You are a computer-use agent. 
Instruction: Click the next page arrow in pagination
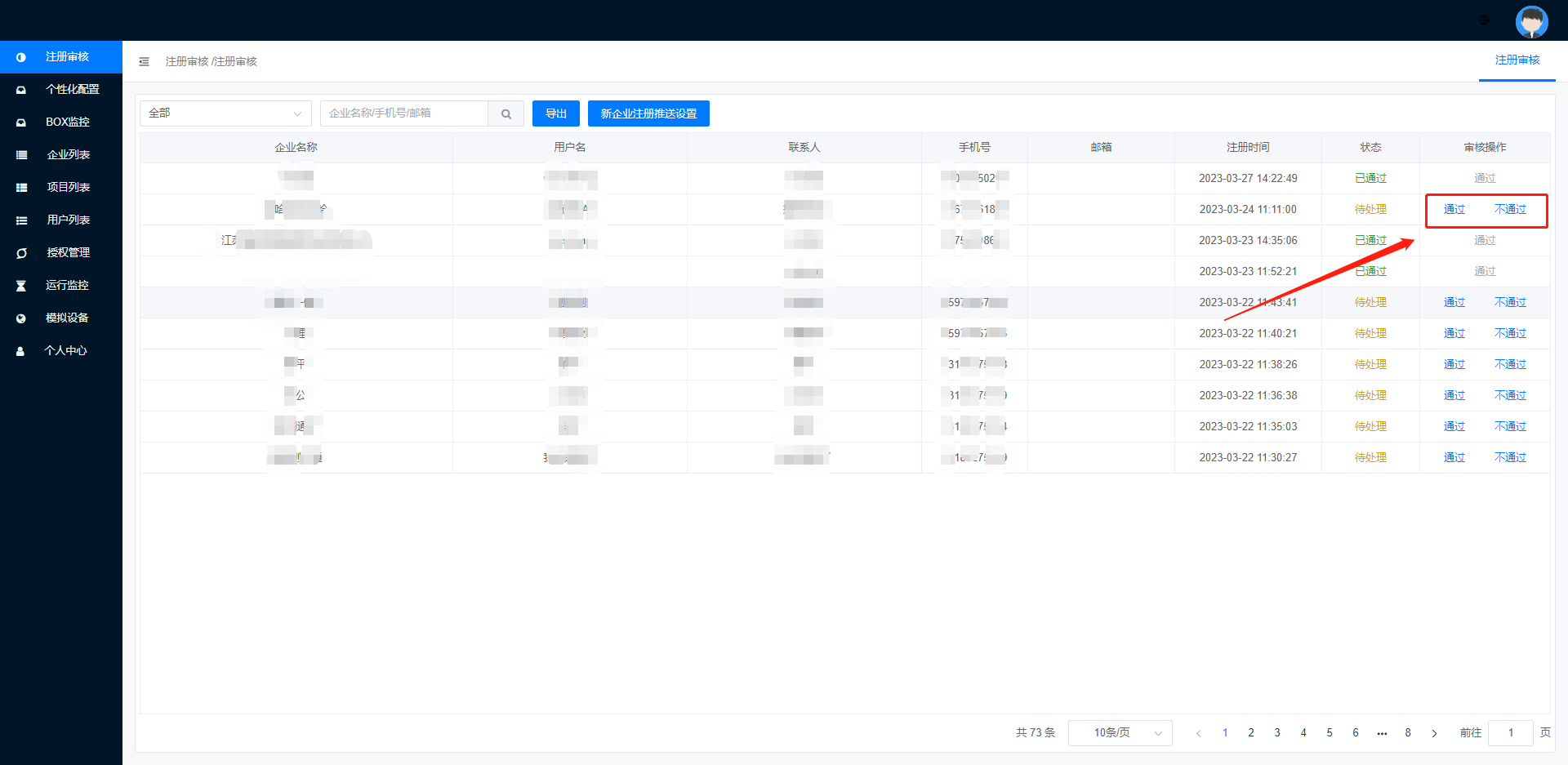pos(1434,733)
